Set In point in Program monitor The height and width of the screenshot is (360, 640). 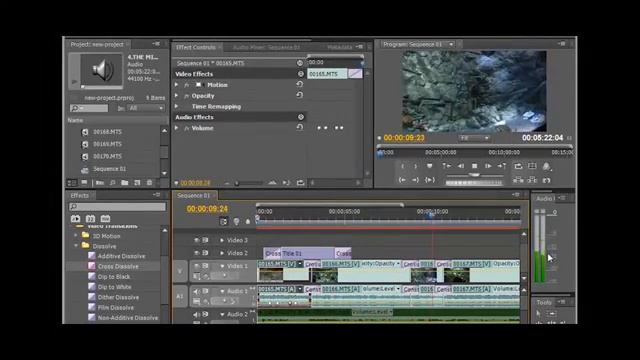pyautogui.click(x=402, y=166)
